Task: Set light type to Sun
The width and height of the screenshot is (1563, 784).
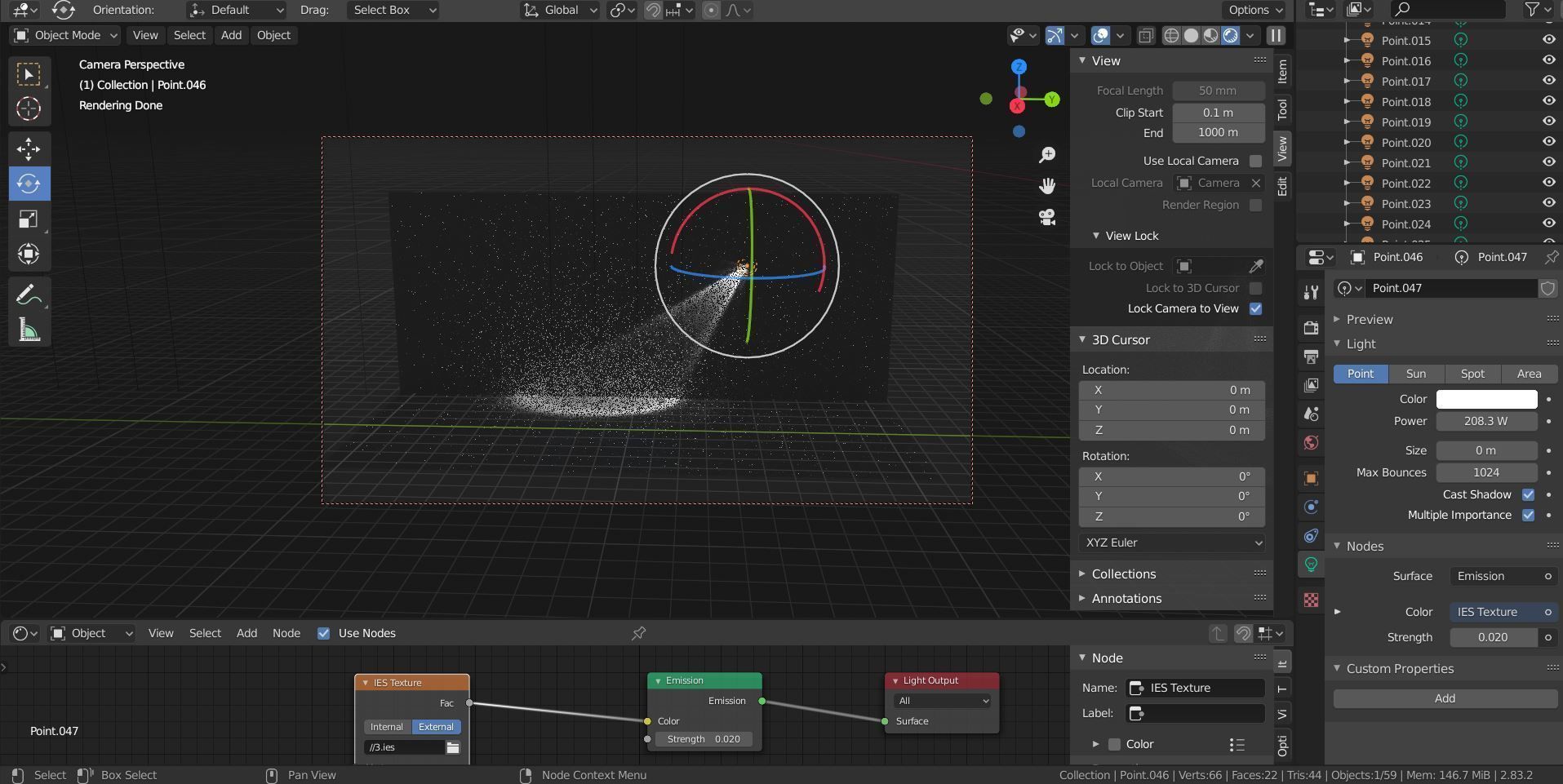Action: click(1415, 374)
